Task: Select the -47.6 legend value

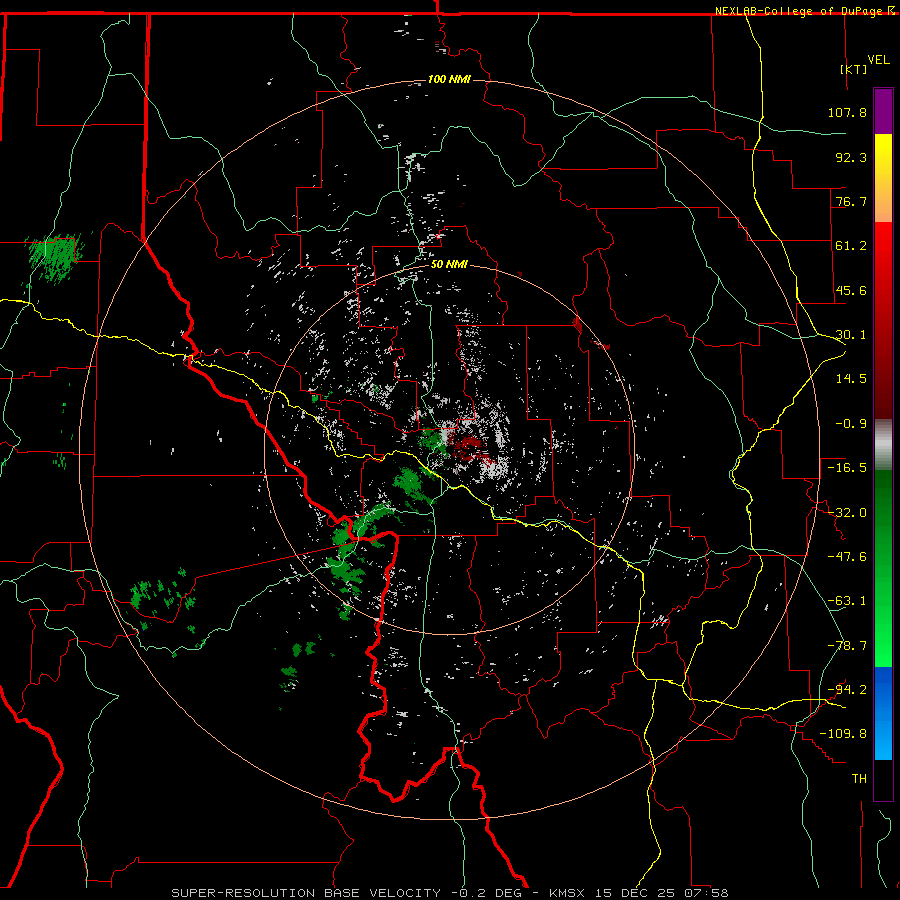Action: [x=847, y=557]
